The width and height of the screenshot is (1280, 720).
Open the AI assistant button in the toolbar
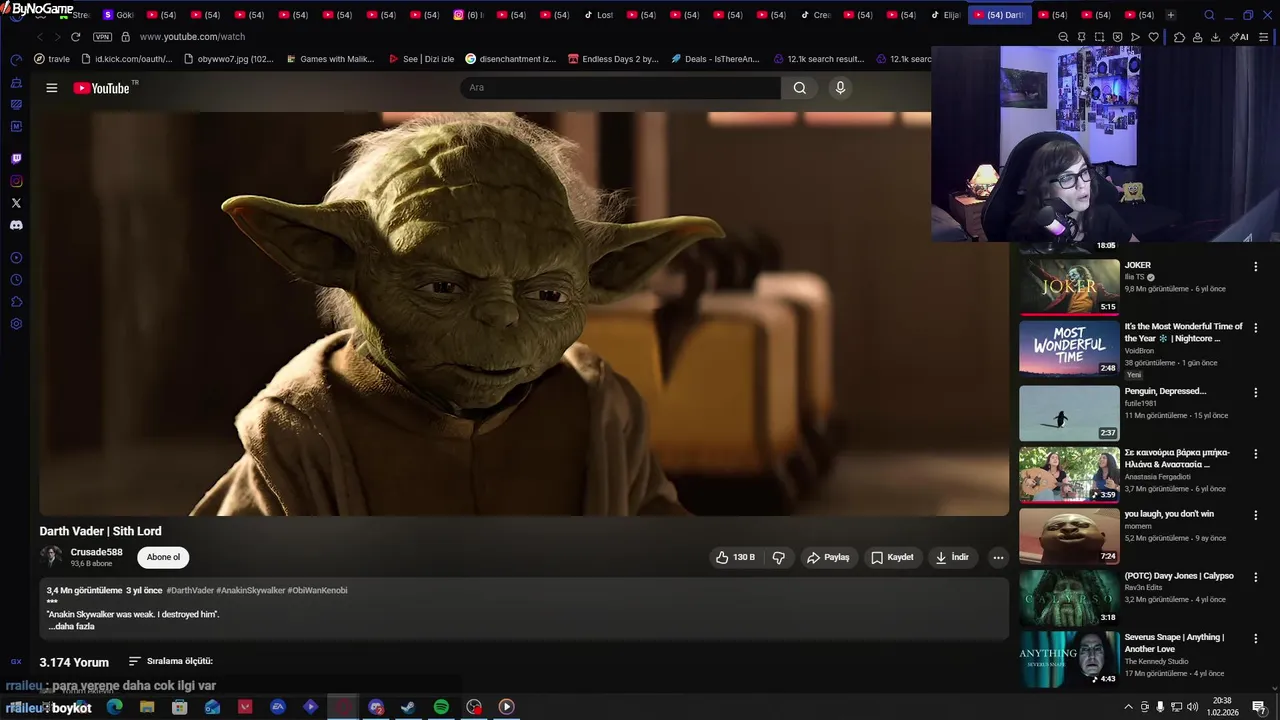coord(1239,37)
